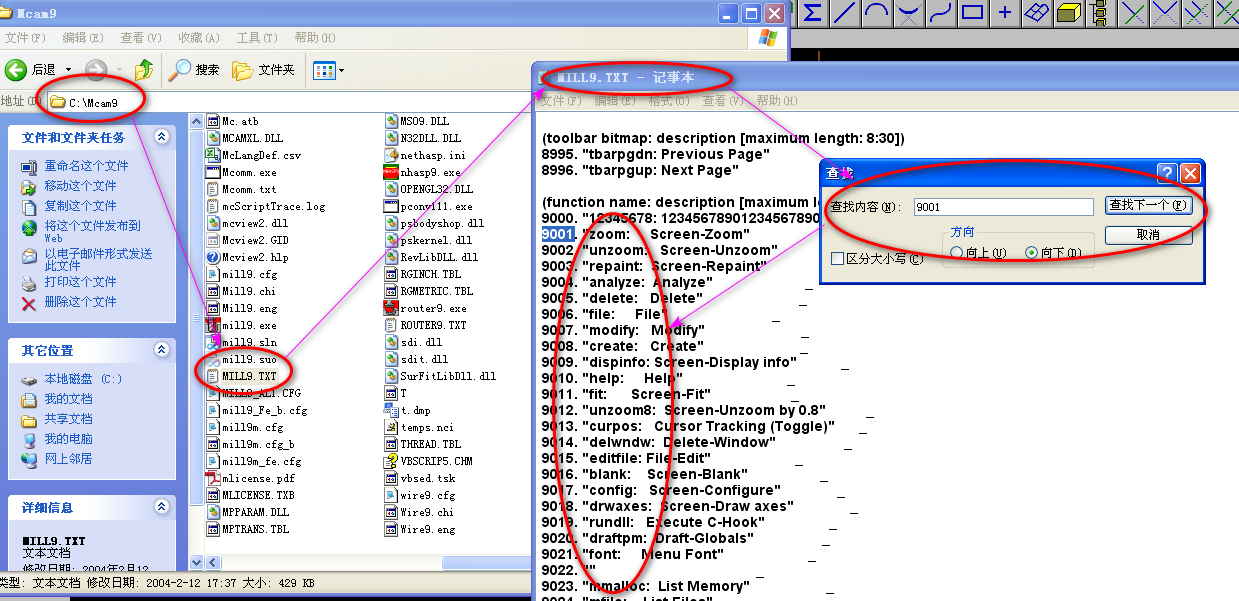The height and width of the screenshot is (601, 1239).
Task: Open Help (帮助) menu in explorer
Action: (315, 38)
